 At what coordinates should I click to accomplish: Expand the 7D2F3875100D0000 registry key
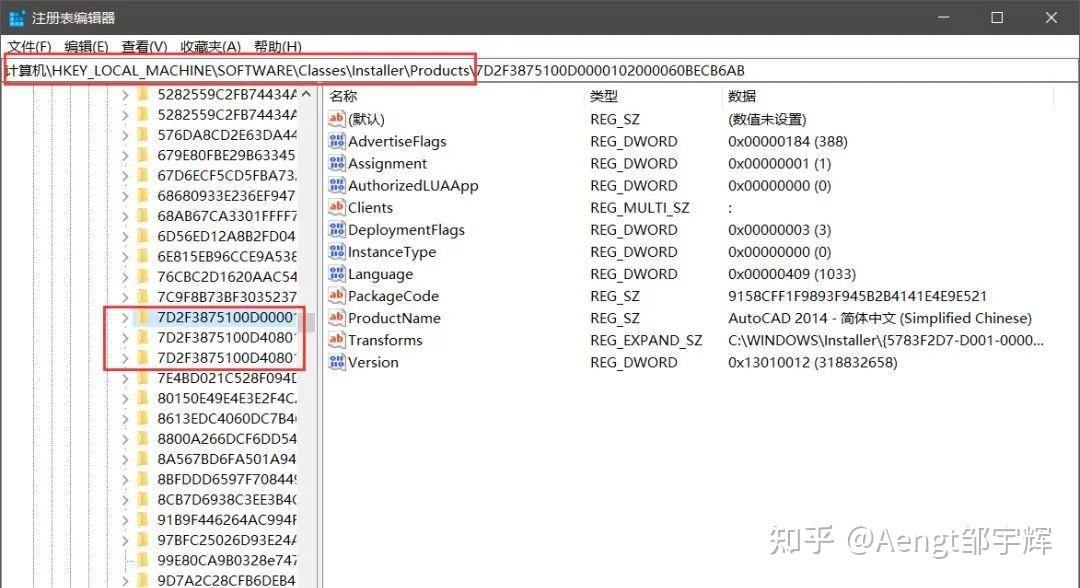pyautogui.click(x=123, y=318)
